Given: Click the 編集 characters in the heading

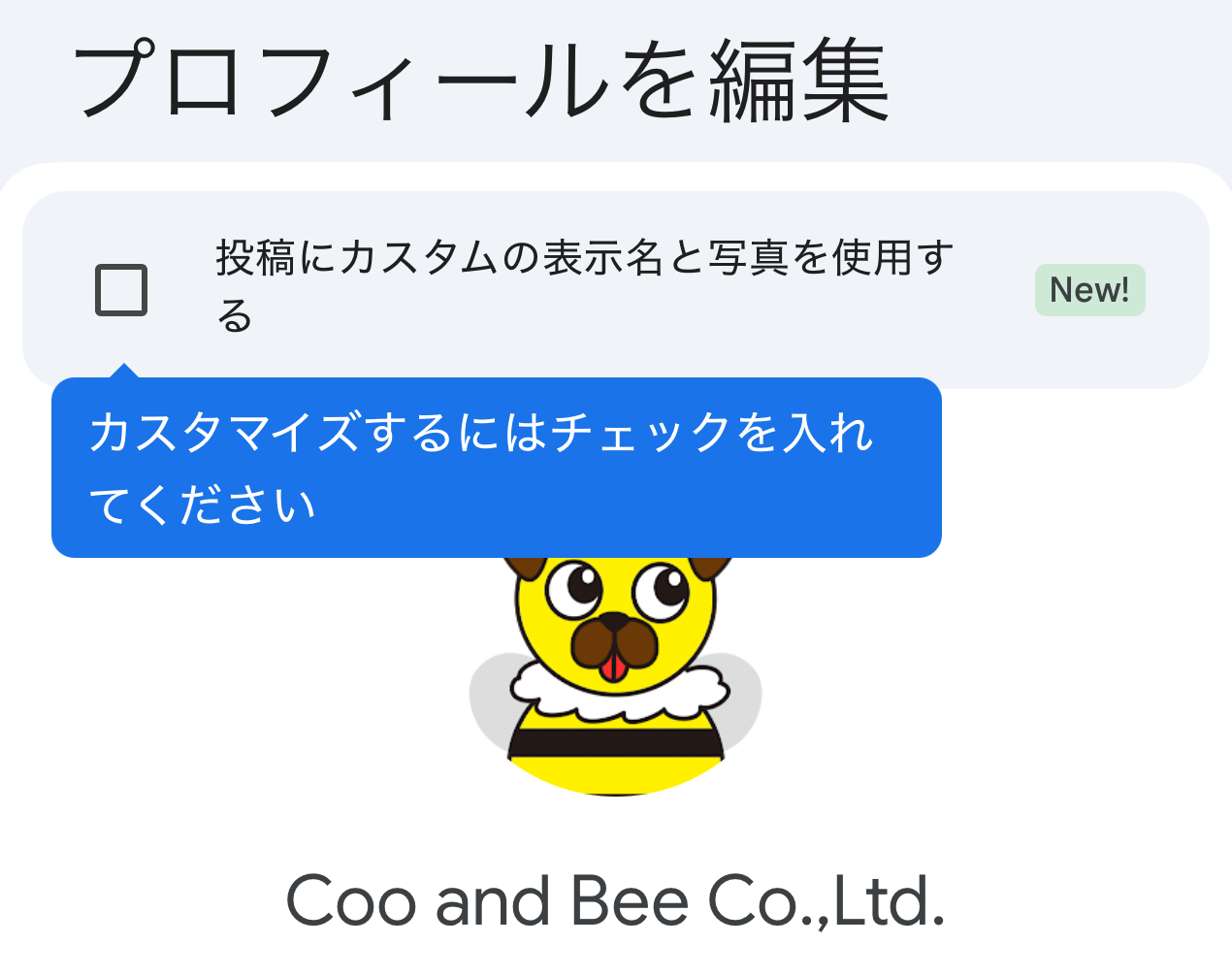Looking at the screenshot, I should [x=799, y=81].
